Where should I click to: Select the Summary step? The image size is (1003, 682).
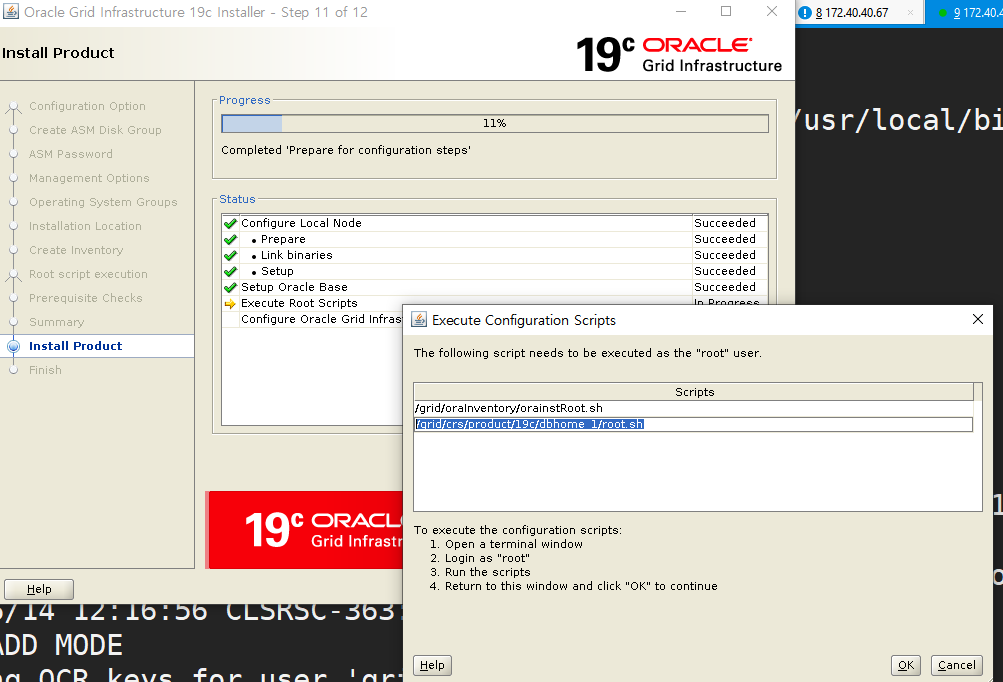56,322
